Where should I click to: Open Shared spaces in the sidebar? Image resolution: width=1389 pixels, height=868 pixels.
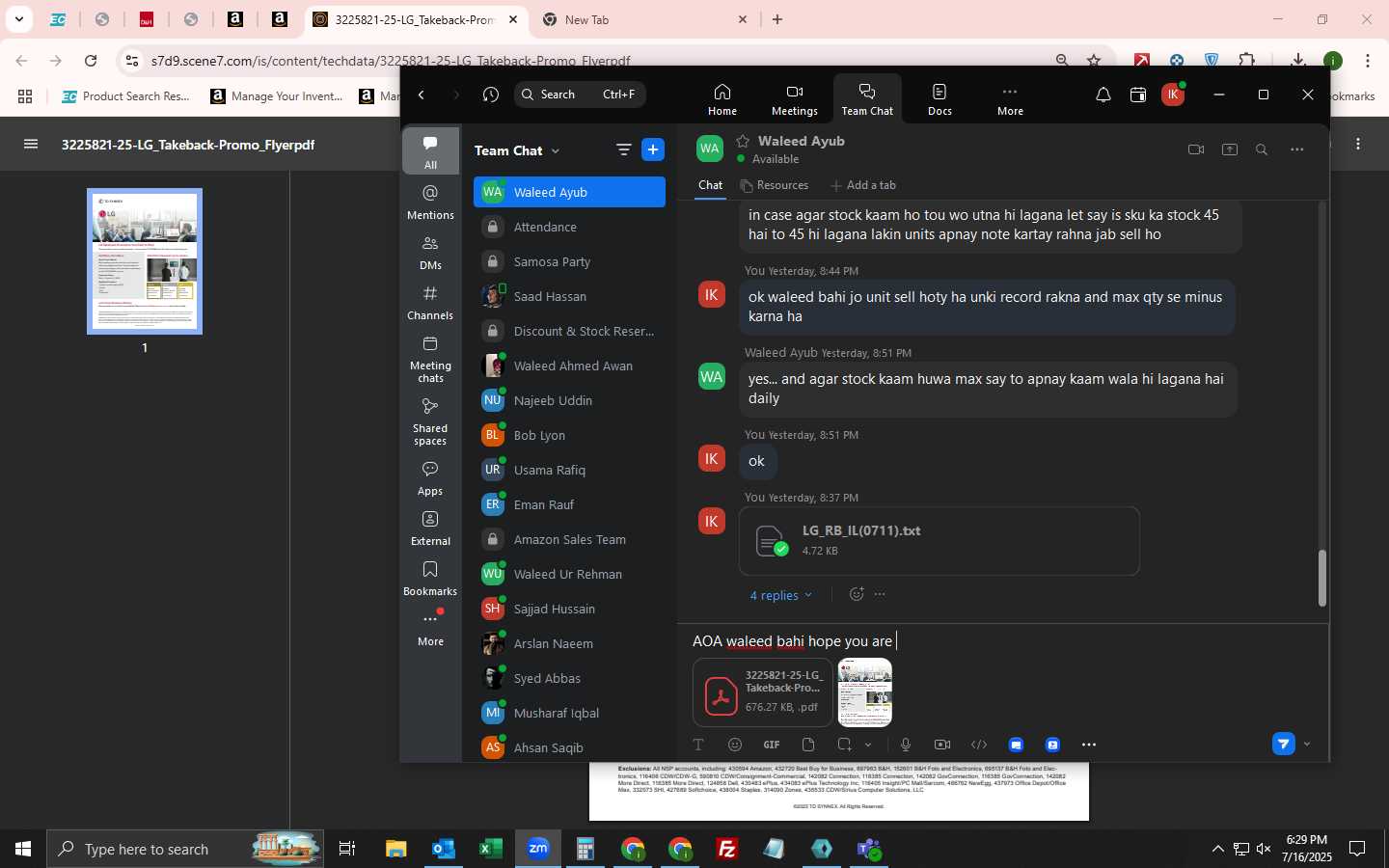430,421
